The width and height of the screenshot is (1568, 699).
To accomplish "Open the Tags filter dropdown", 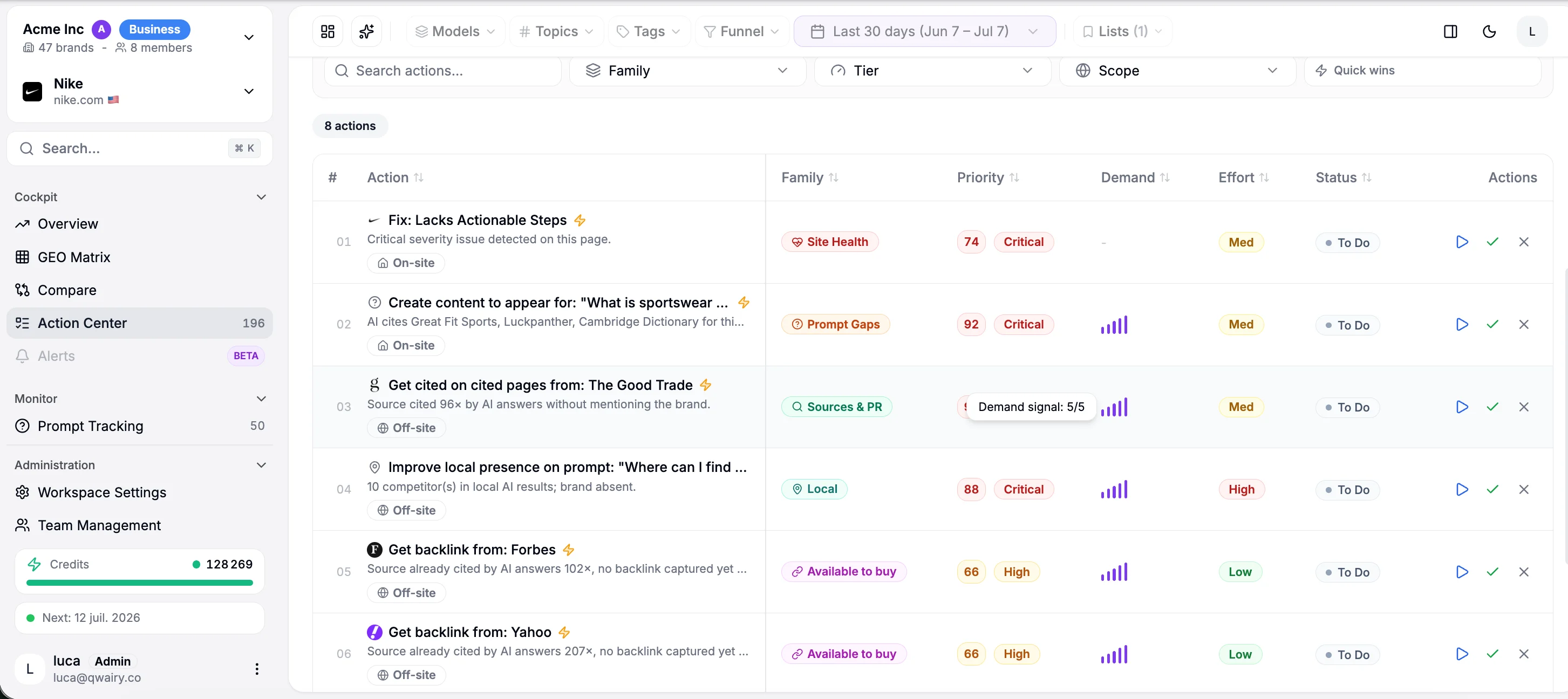I will (x=649, y=32).
